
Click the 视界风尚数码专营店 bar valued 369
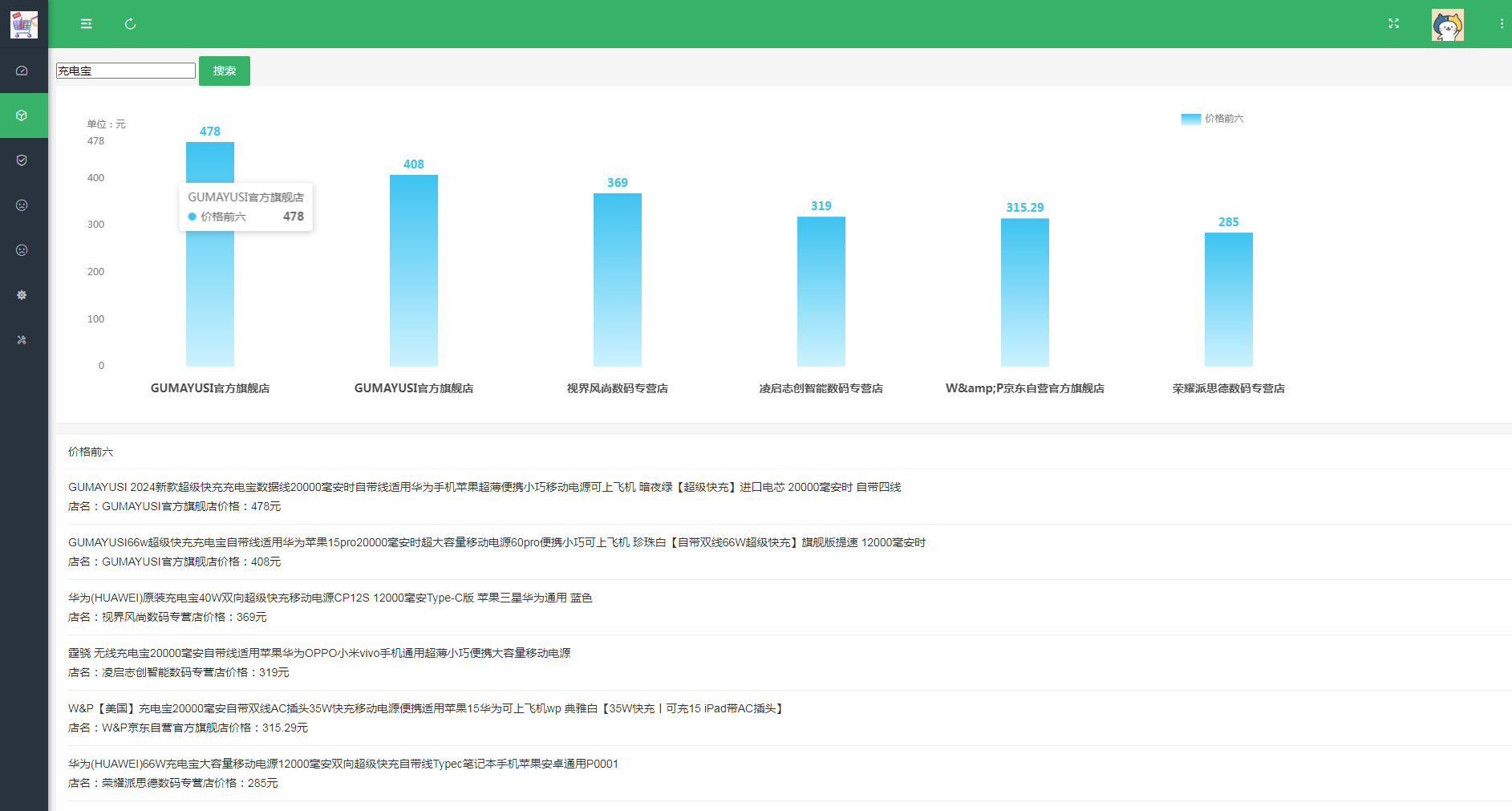tap(618, 280)
